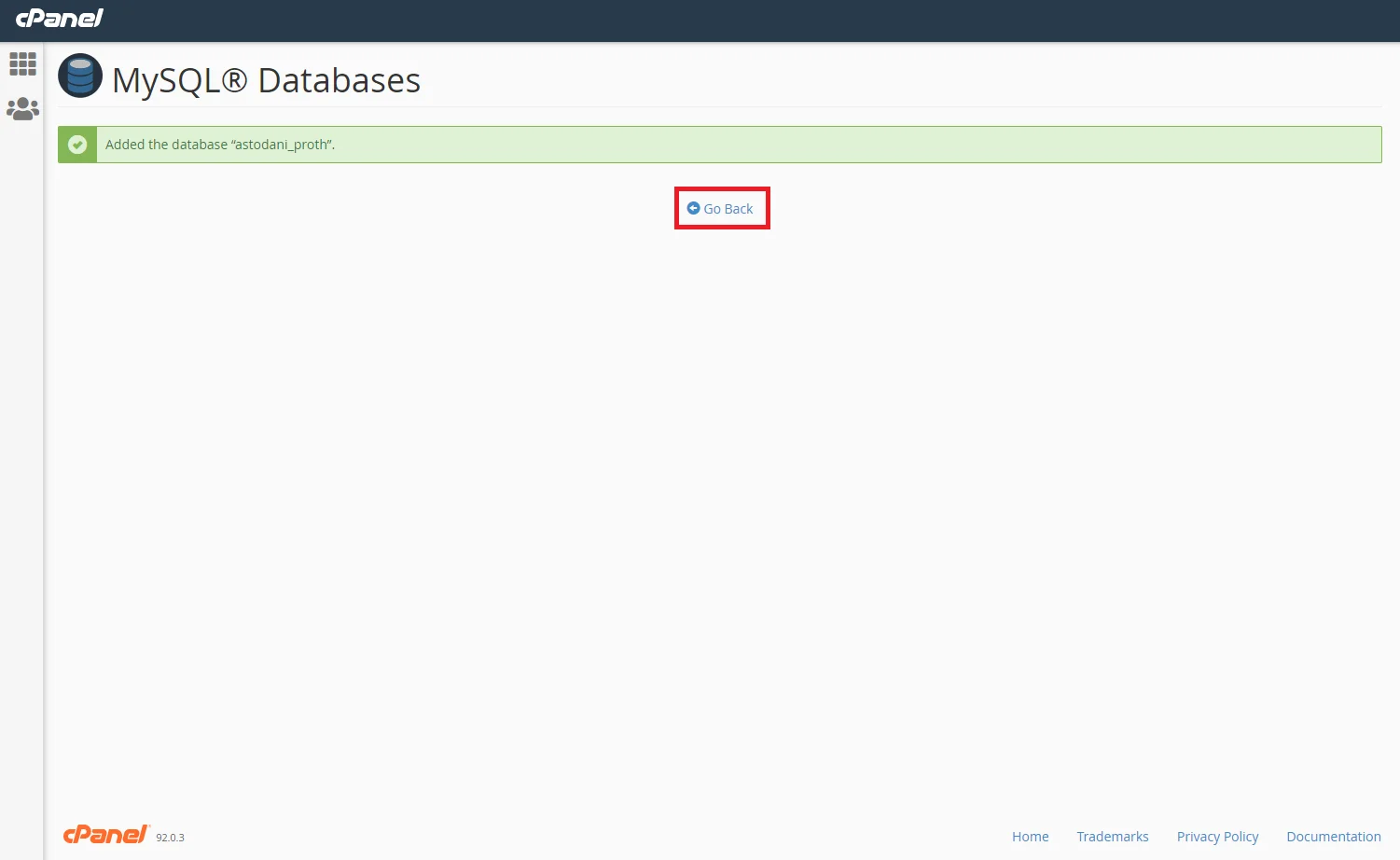Open User Manager from the sidebar people icon
This screenshot has height=860, width=1400.
coord(22,109)
